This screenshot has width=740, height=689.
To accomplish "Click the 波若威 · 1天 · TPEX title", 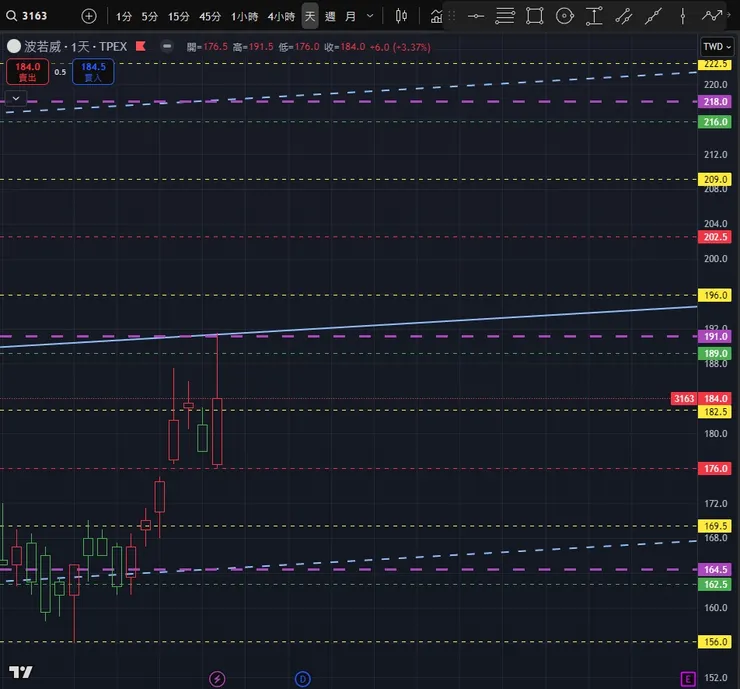I will 76,46.
